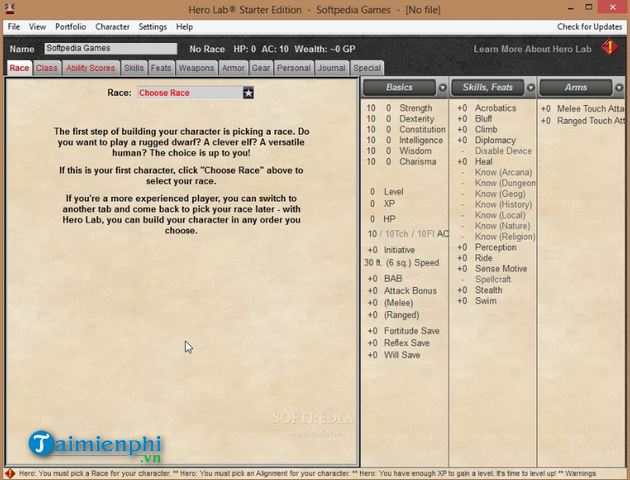Screen dimensions: 630x480
Task: Expand the Skills, Feats panel arrow
Action: pos(531,88)
